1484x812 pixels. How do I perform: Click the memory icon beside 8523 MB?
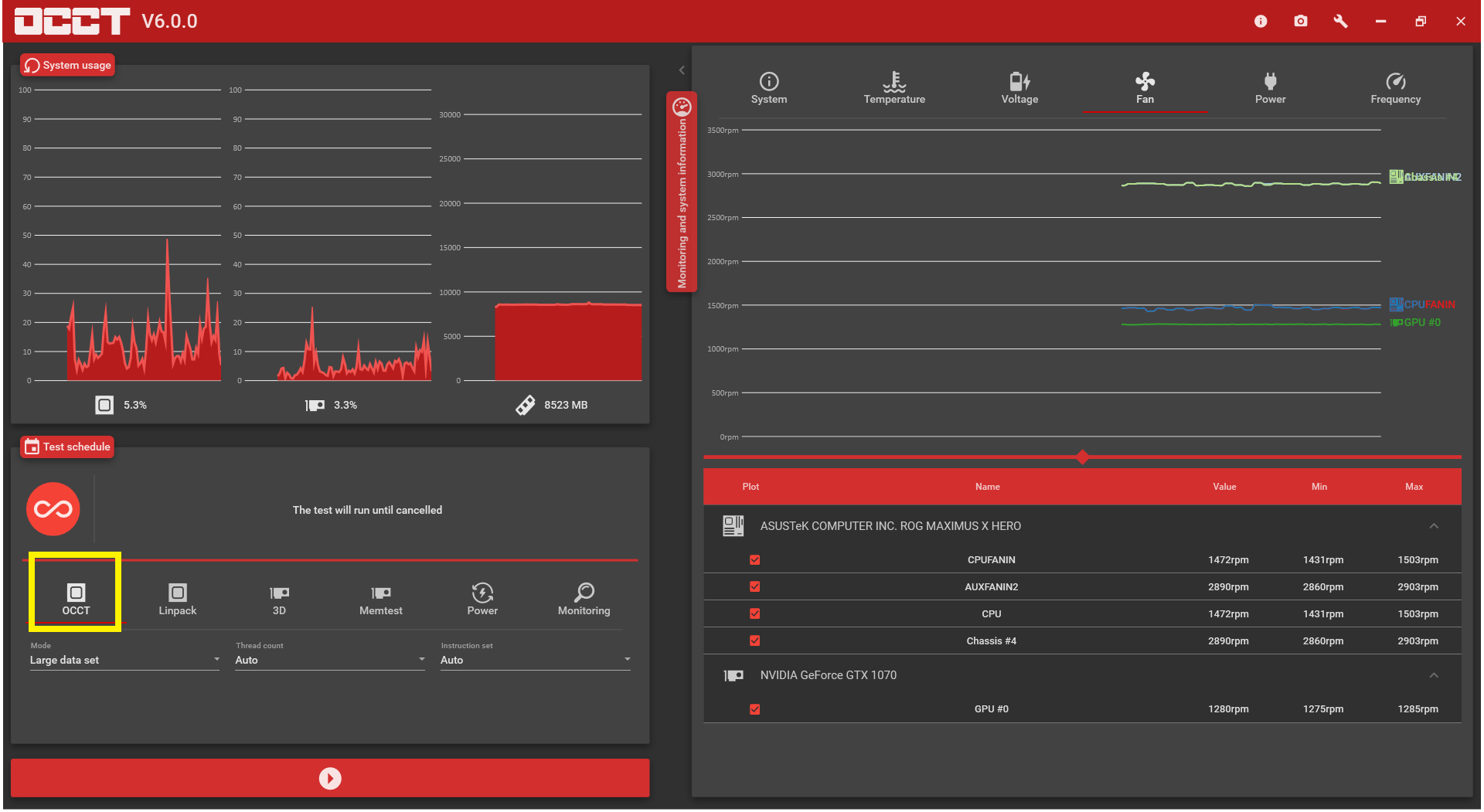[x=526, y=405]
